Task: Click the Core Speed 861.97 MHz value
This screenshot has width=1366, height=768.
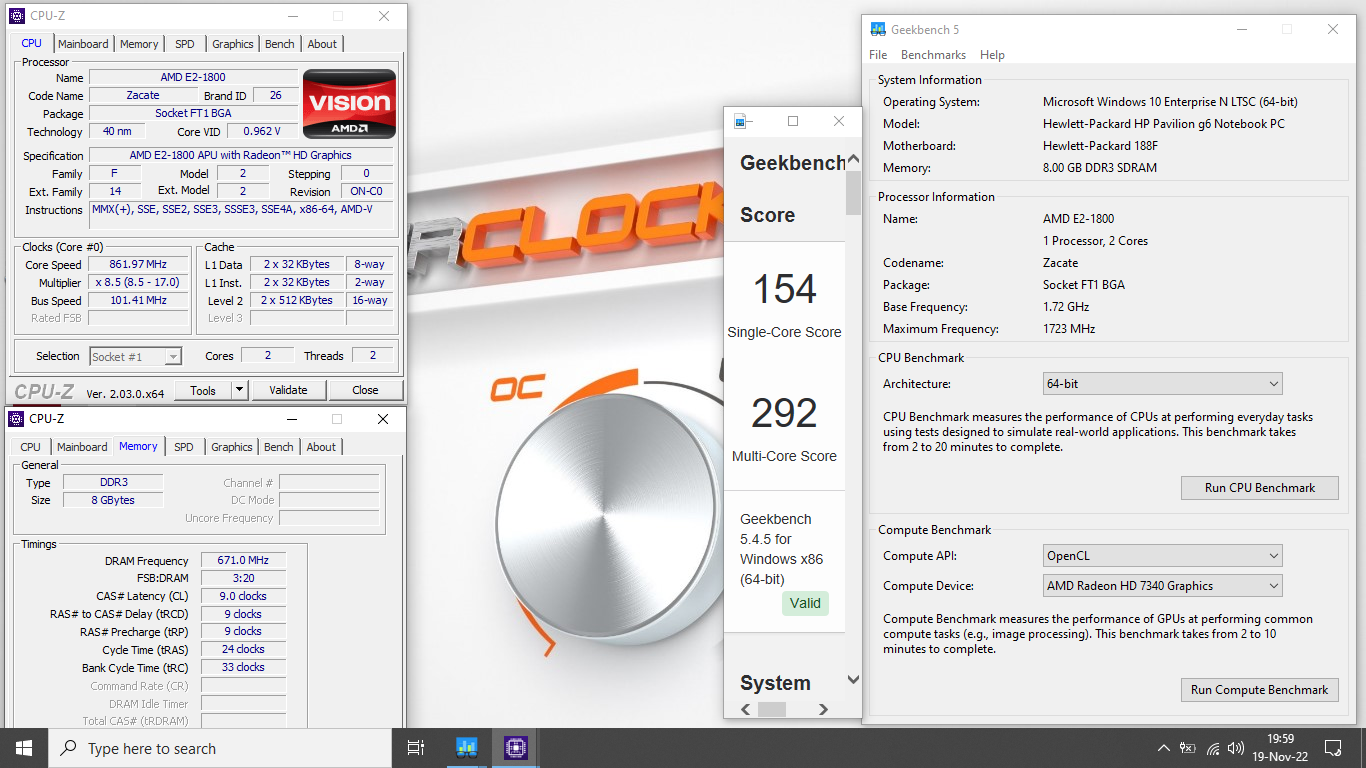Action: tap(138, 265)
